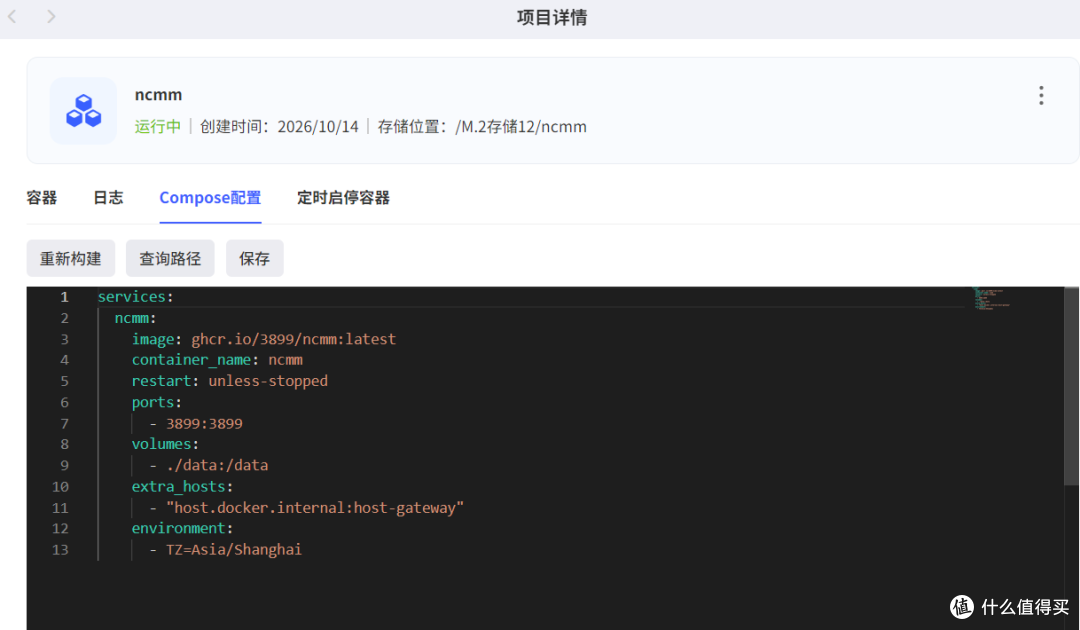Click the 项目详情 page title
The width and height of the screenshot is (1080, 630).
coord(552,17)
